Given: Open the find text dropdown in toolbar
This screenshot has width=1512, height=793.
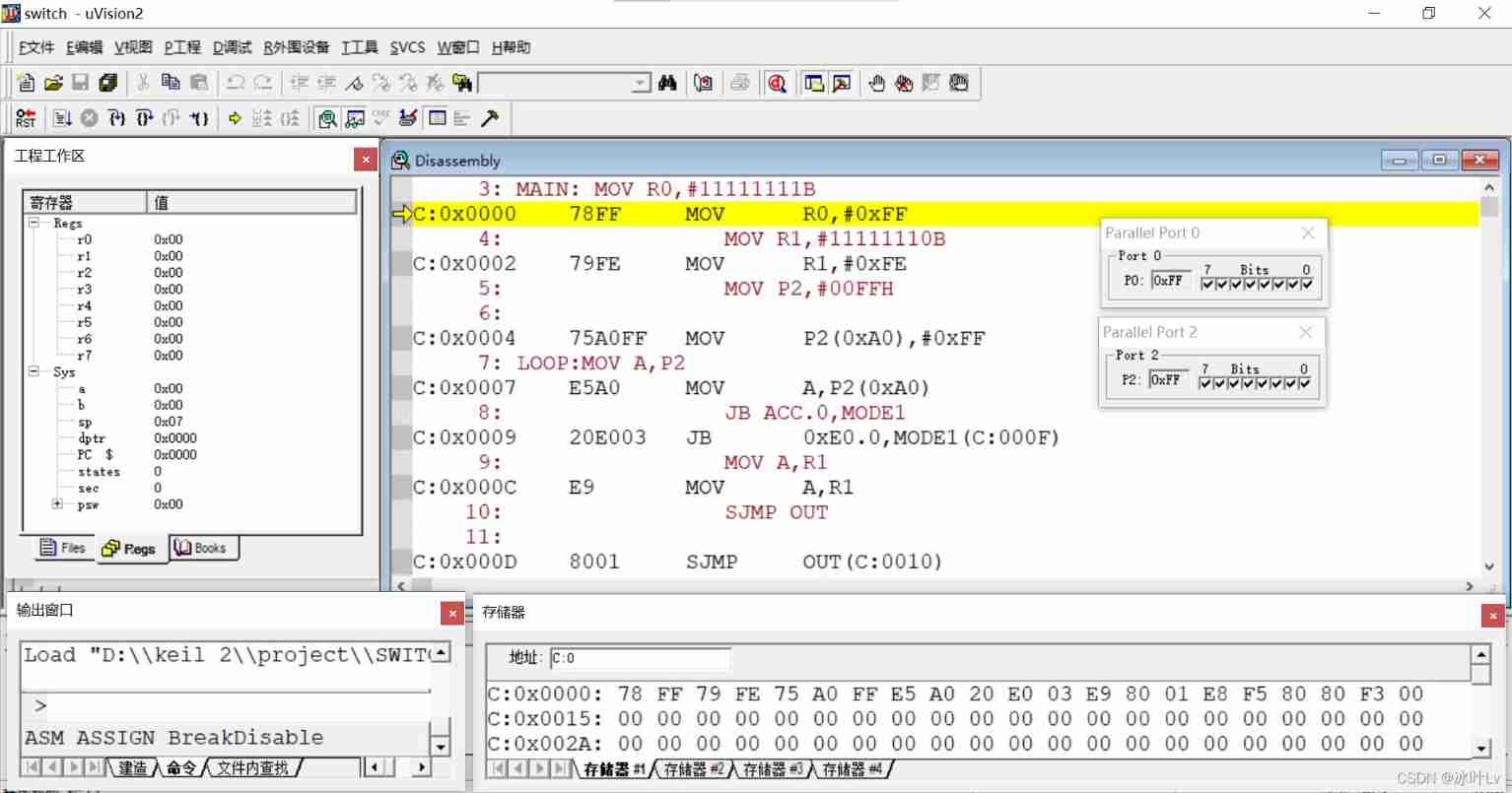Looking at the screenshot, I should click(x=641, y=84).
